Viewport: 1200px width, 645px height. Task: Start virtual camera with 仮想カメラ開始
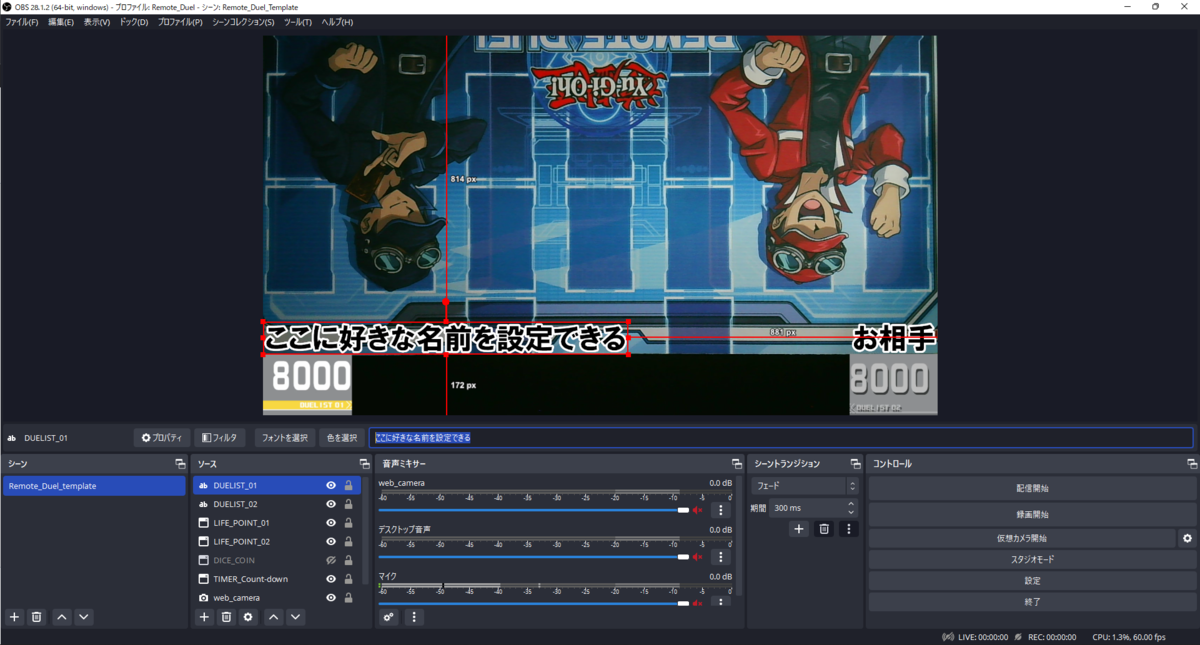click(x=1021, y=538)
